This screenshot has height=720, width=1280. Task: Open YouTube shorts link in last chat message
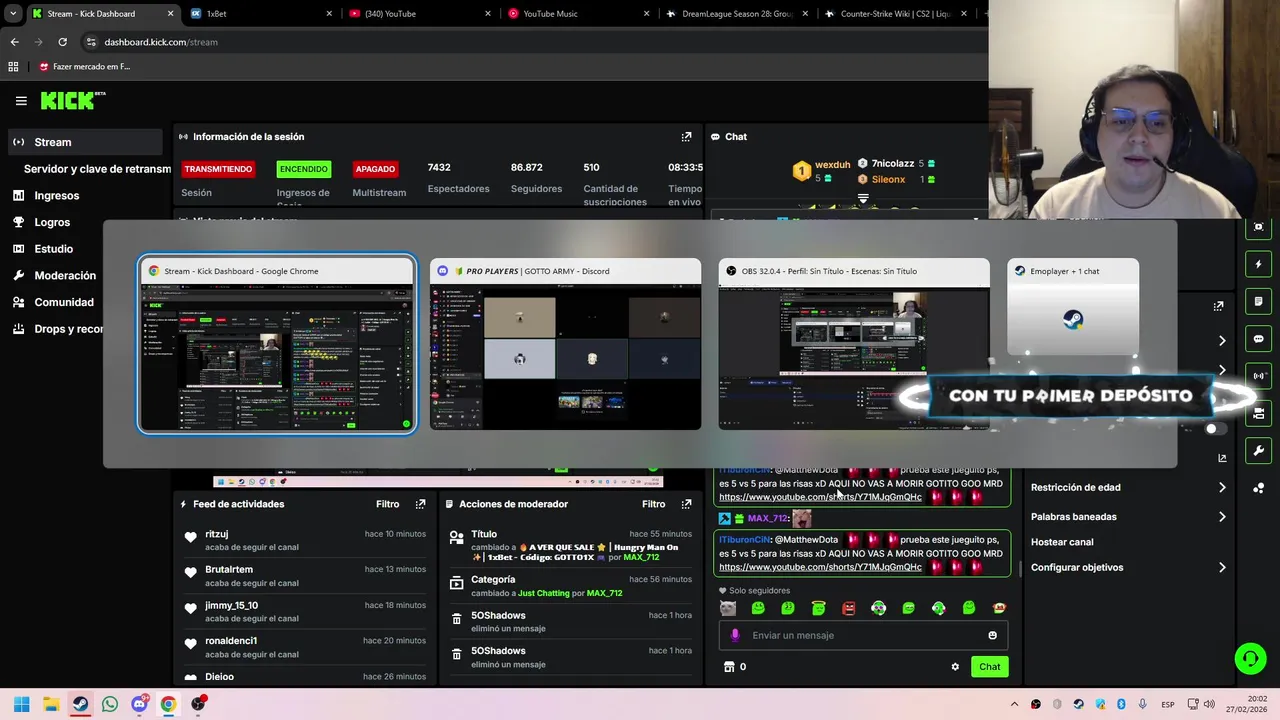tap(820, 567)
